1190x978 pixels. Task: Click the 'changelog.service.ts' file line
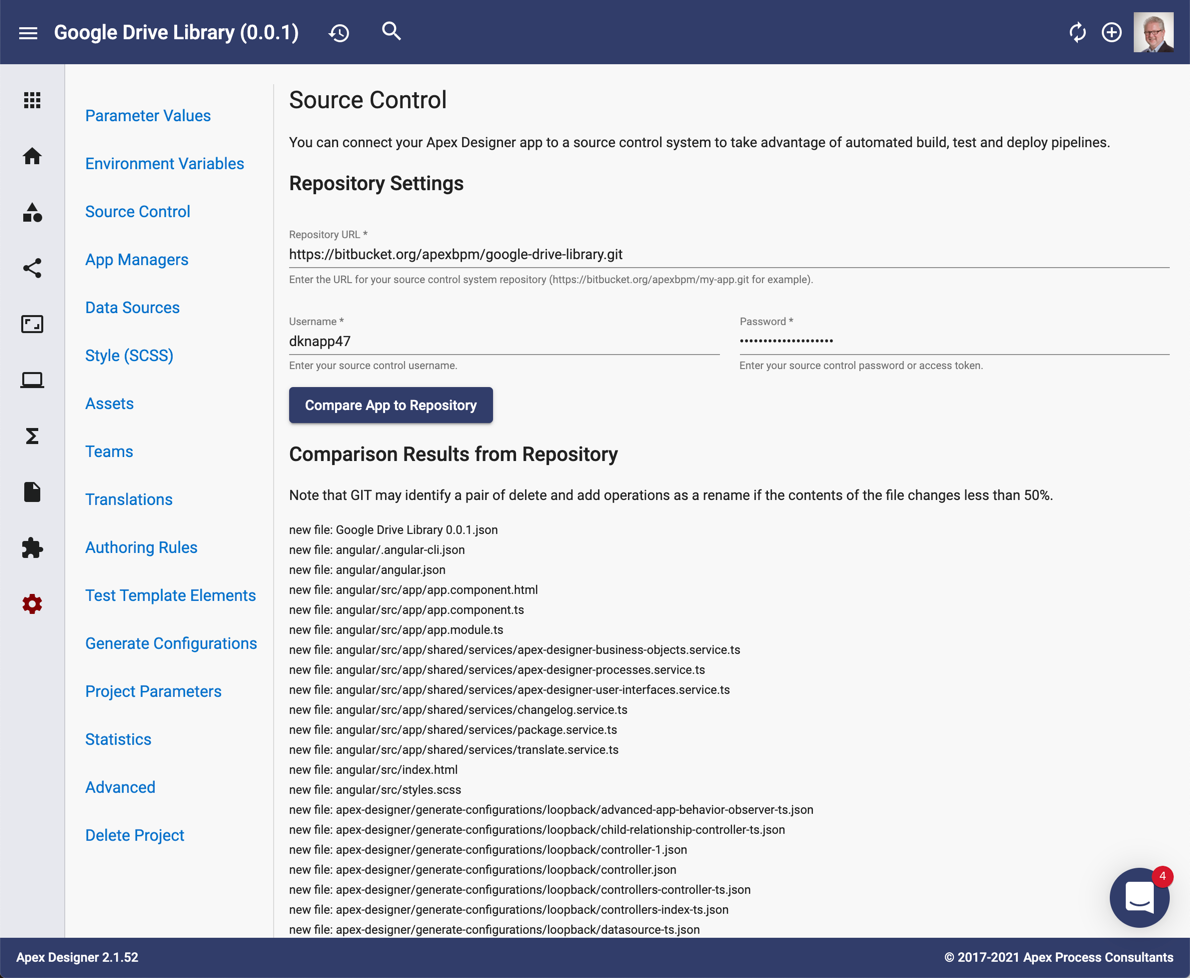click(x=458, y=709)
